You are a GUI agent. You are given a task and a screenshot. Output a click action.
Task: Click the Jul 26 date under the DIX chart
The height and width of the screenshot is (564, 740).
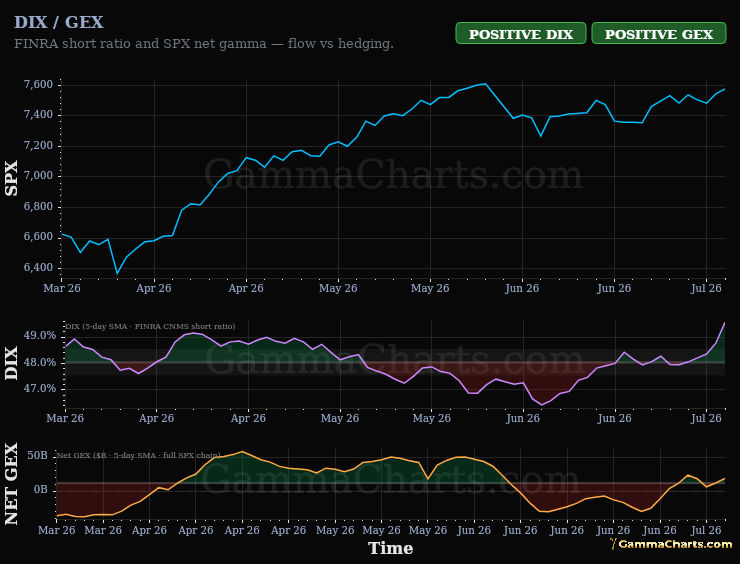click(x=706, y=418)
